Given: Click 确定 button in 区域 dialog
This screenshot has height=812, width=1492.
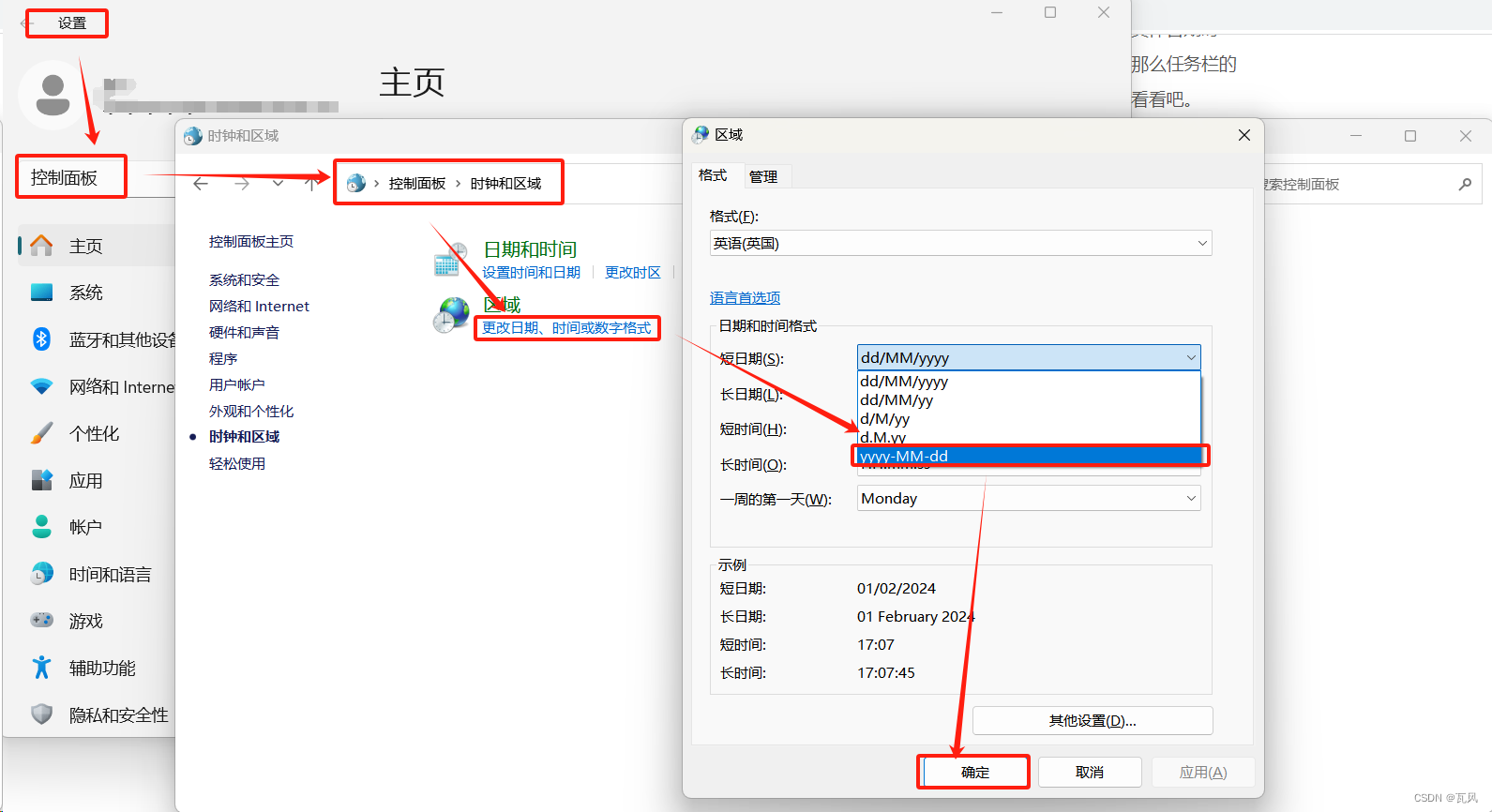Looking at the screenshot, I should (x=975, y=773).
